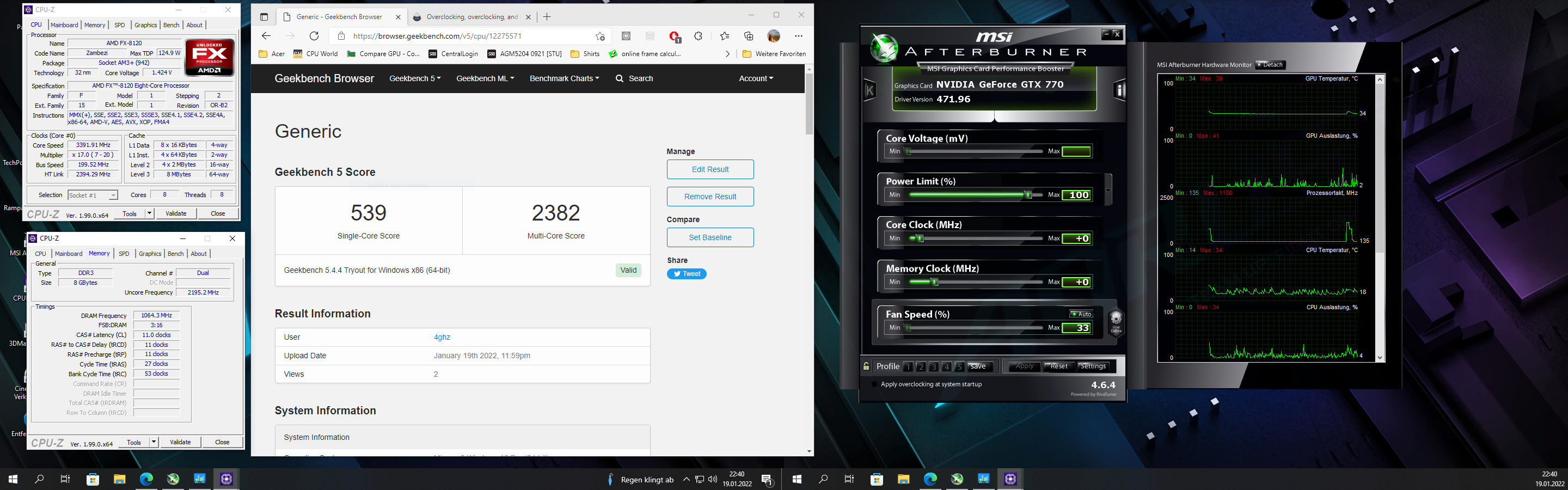1568x490 pixels.
Task: Click the red extension icon with badge 1
Action: tap(674, 36)
